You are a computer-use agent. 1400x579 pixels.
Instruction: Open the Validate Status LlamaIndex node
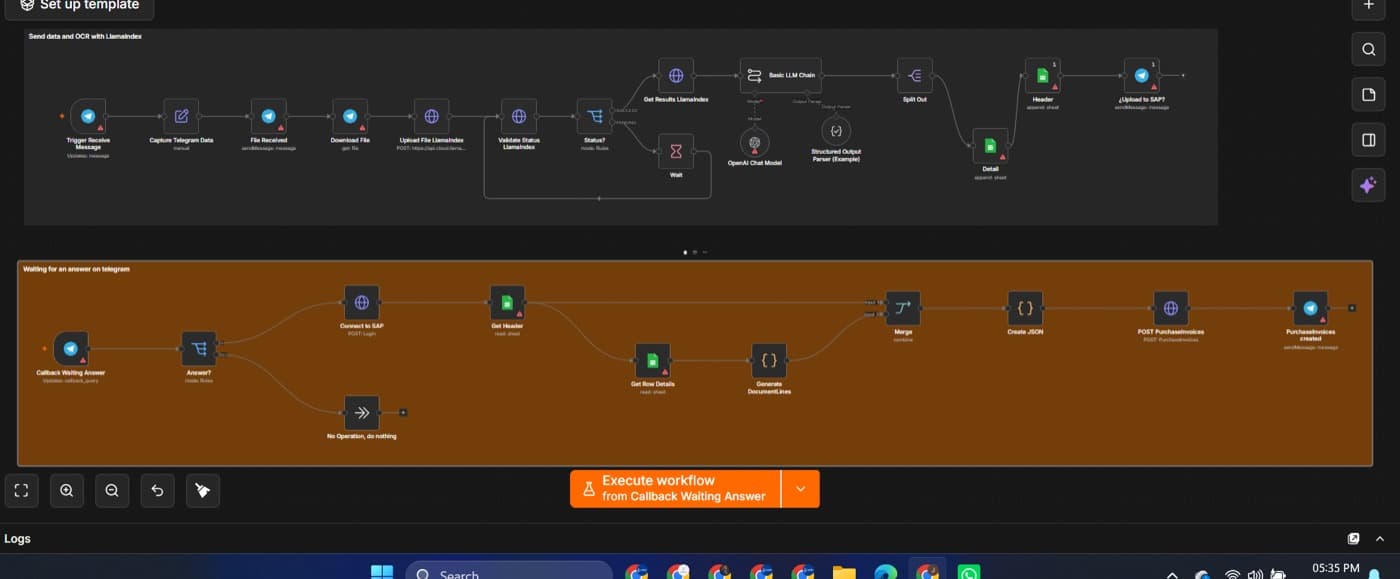pos(518,116)
